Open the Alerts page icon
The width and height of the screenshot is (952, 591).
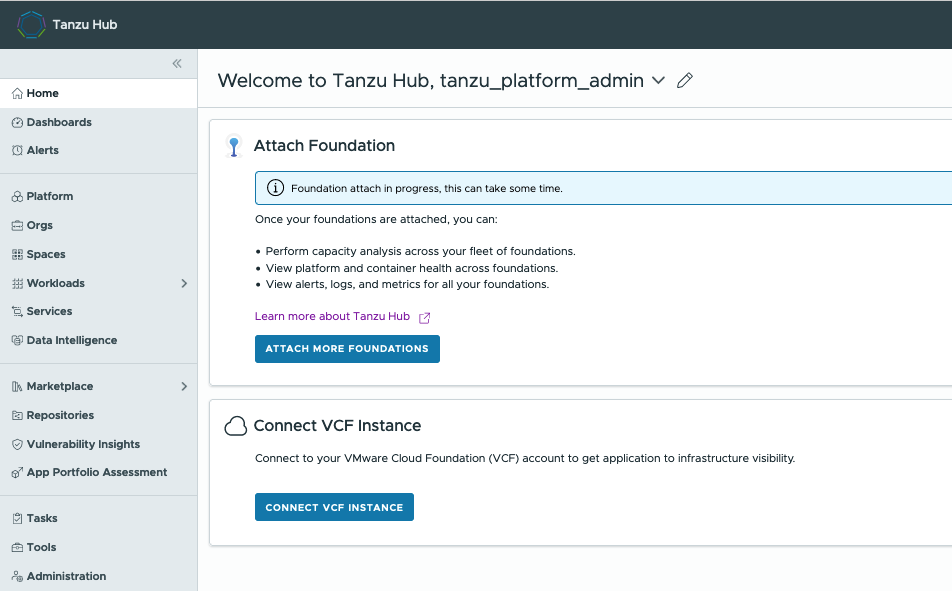point(17,150)
